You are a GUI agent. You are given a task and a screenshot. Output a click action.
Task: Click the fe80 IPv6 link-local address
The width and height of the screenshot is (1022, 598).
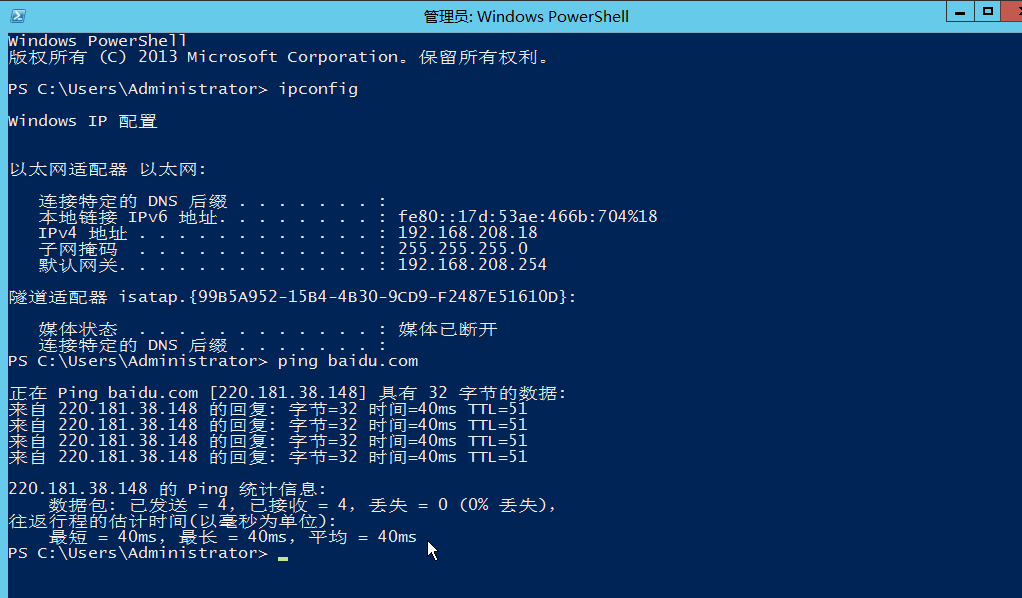coord(527,217)
